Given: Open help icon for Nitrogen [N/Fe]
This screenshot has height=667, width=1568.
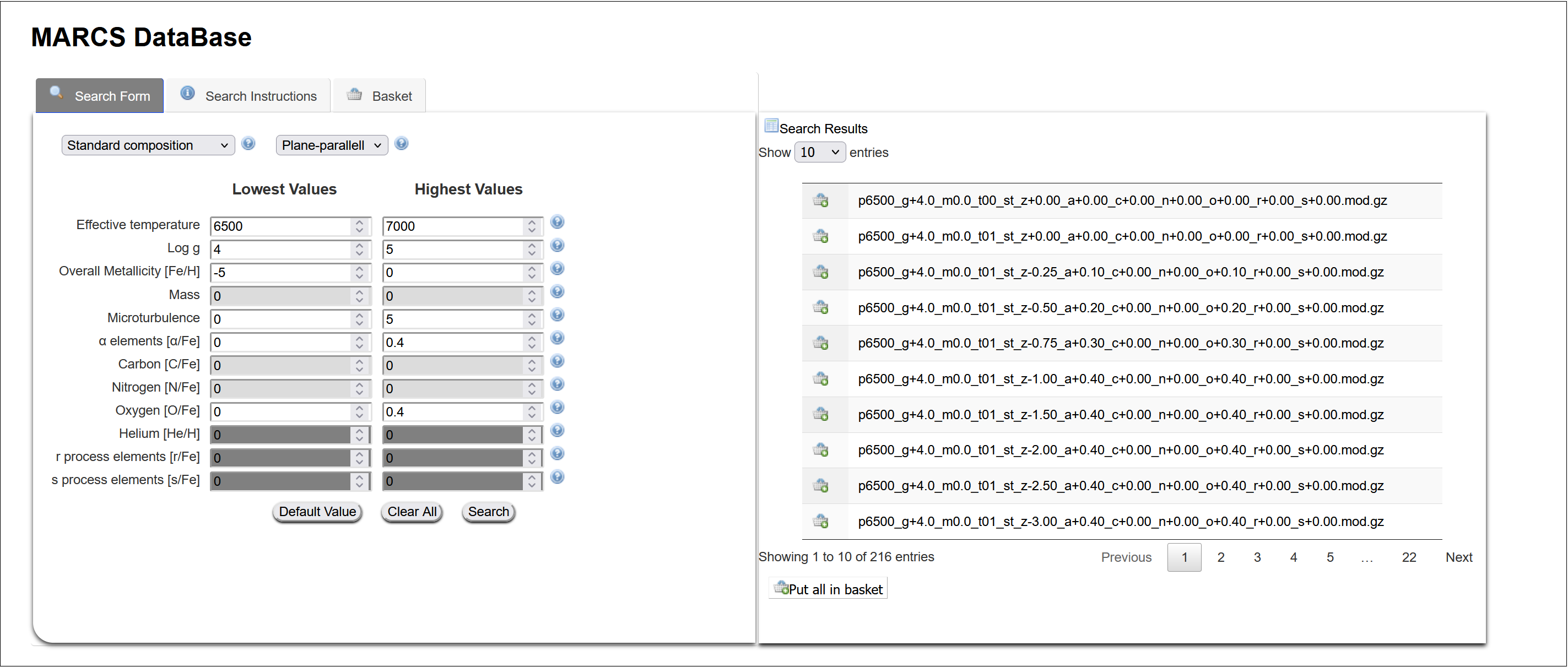Looking at the screenshot, I should click(x=557, y=384).
